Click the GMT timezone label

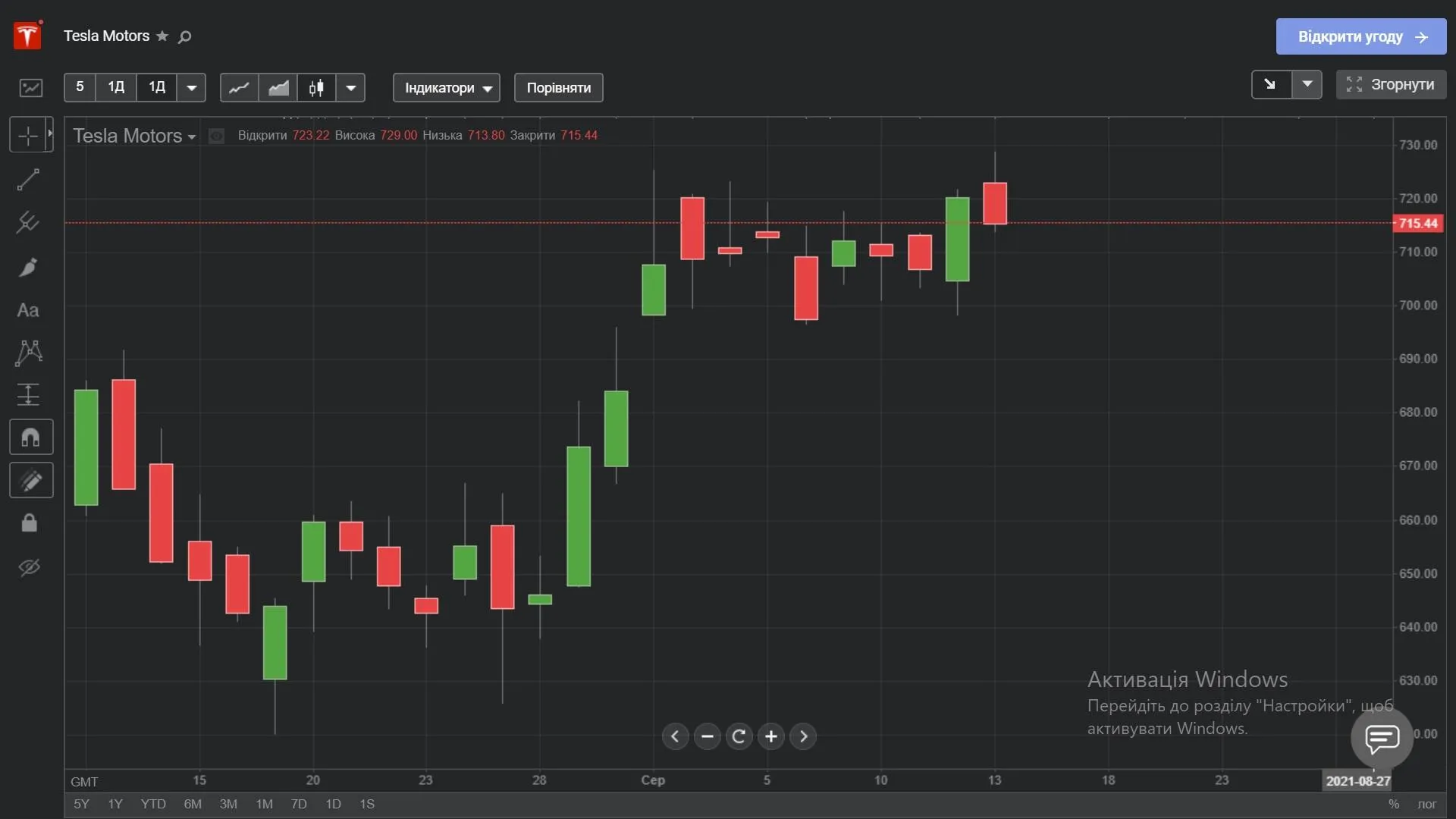pos(84,782)
